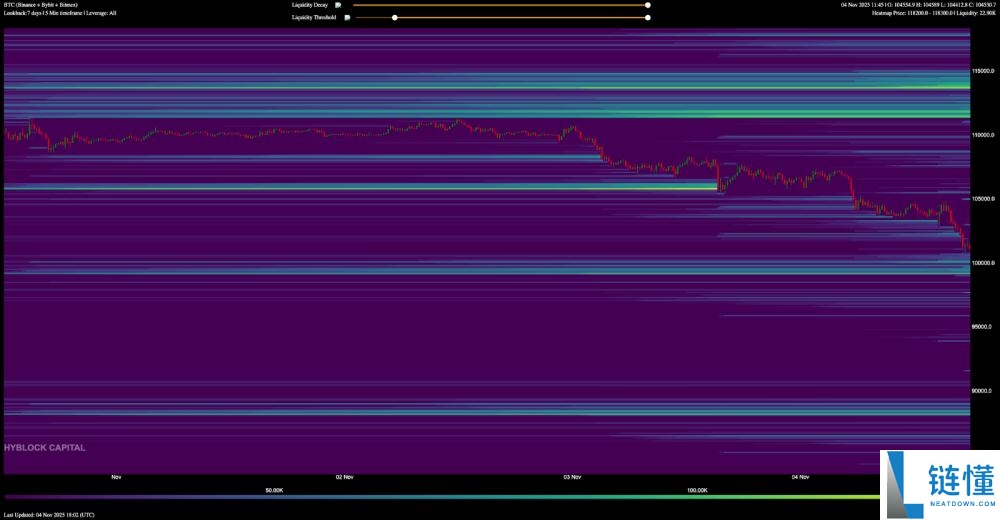Screen dimensions: 1000x520
Task: Click the Liquidity Decay slider handle
Action: (647, 5)
